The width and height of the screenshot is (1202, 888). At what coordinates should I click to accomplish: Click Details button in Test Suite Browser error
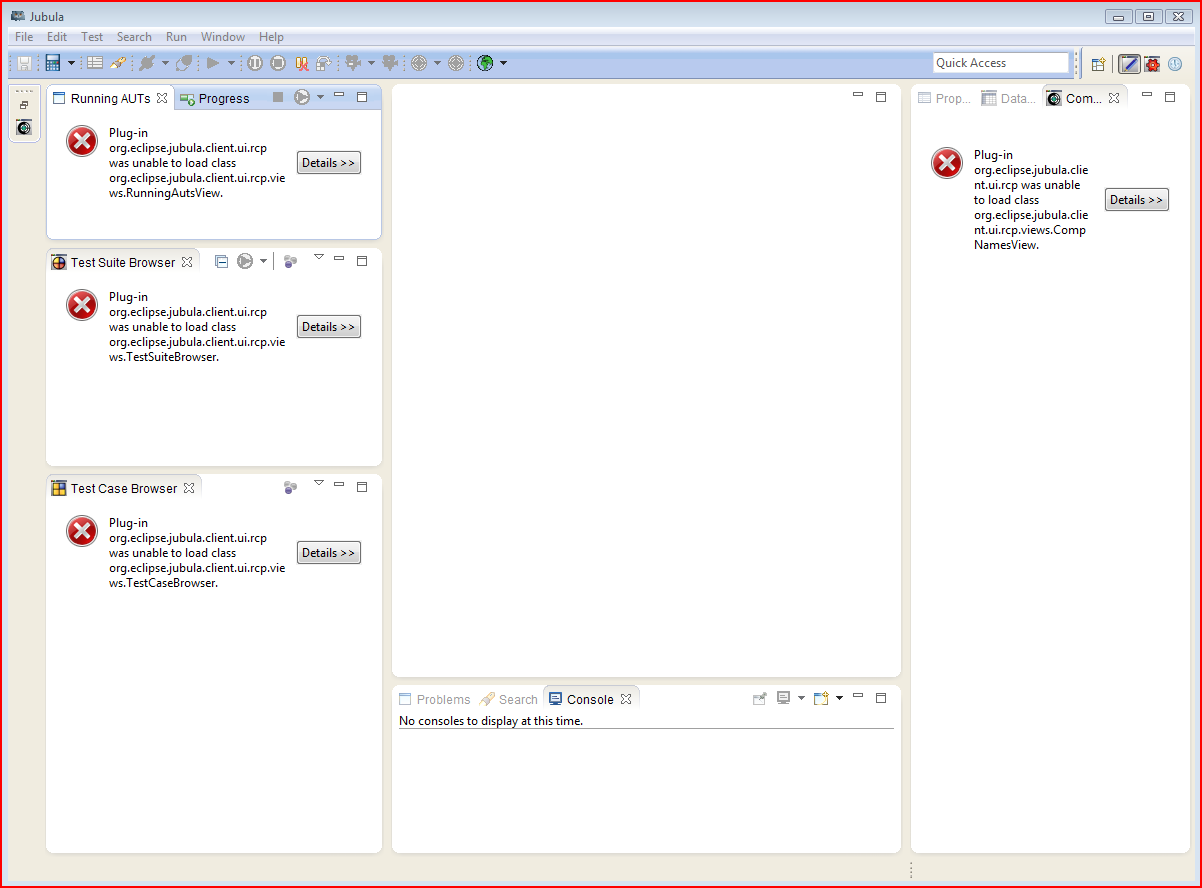point(329,327)
